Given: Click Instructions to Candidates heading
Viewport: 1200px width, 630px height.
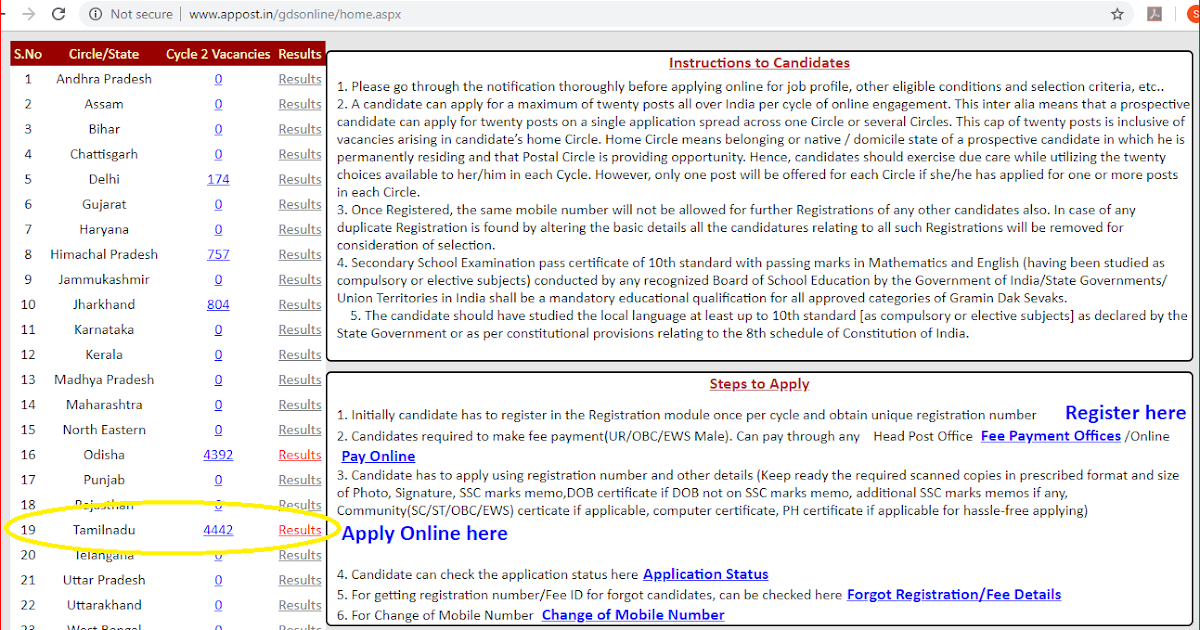Looking at the screenshot, I should 759,63.
